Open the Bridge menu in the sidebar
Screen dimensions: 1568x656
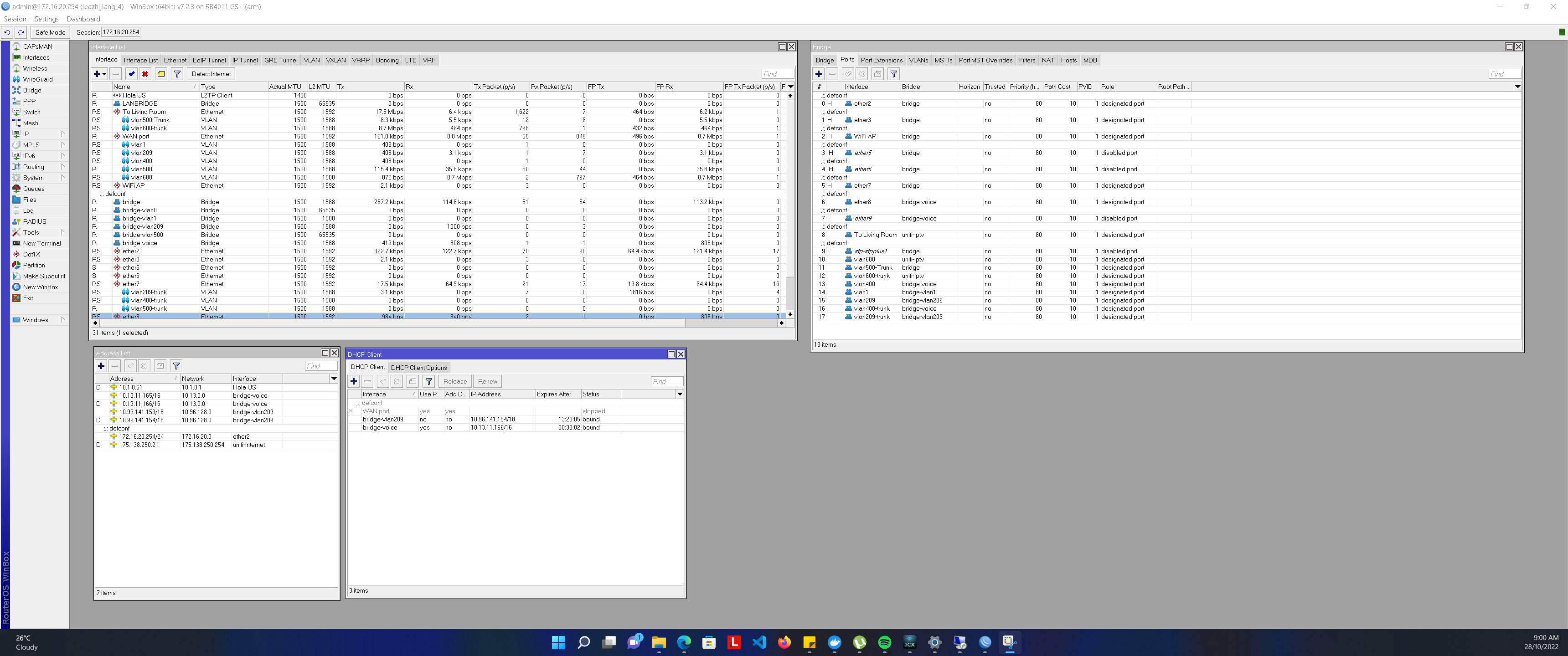[x=32, y=90]
